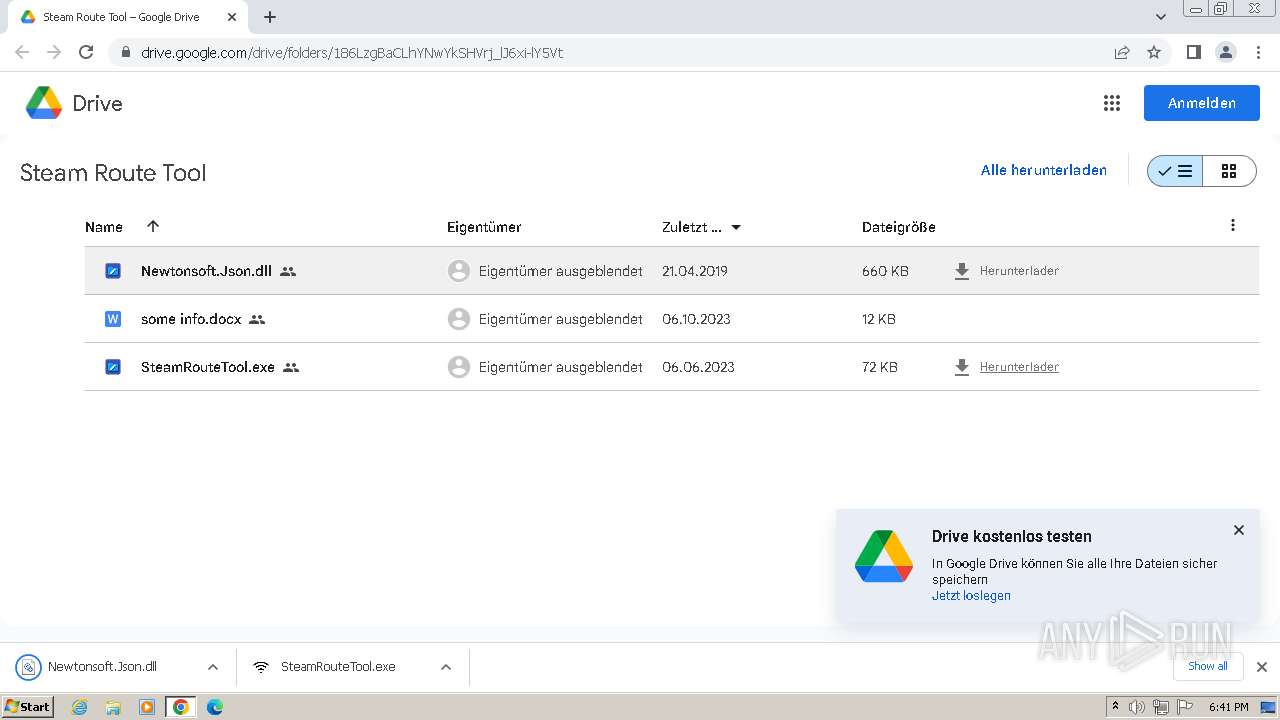Open the tab search chevron in the title bar
Screen dimensions: 1280x720
click(1161, 17)
